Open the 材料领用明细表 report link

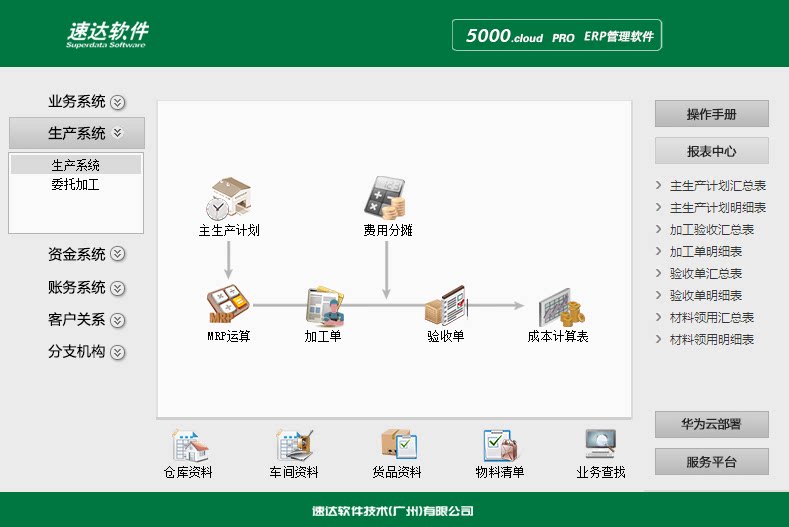tap(712, 340)
